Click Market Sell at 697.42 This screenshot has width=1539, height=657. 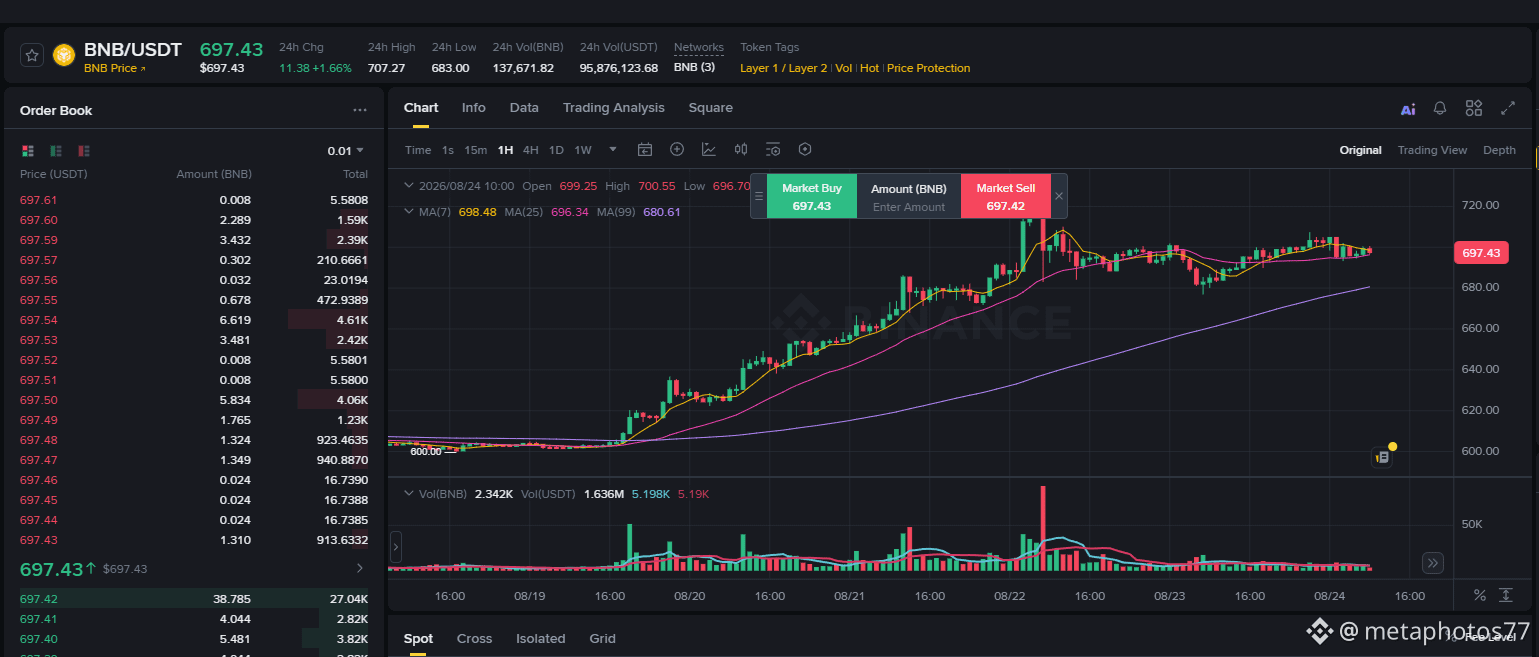[1006, 196]
